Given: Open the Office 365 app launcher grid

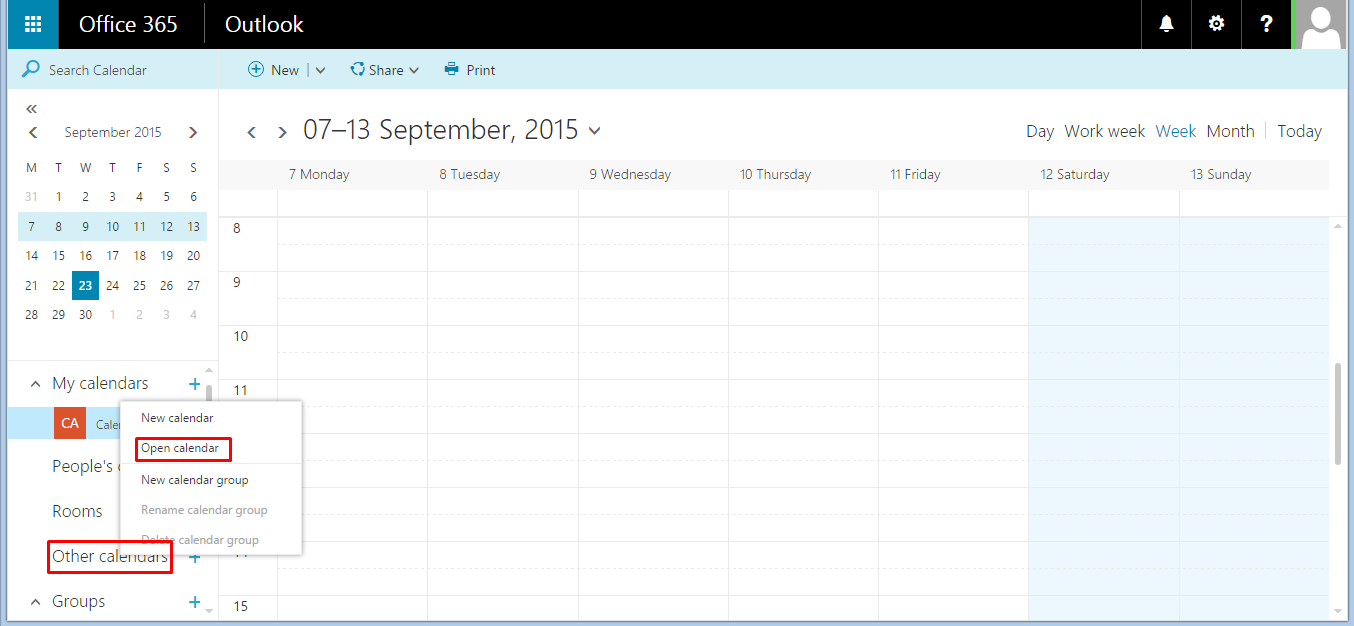Looking at the screenshot, I should click(x=33, y=24).
